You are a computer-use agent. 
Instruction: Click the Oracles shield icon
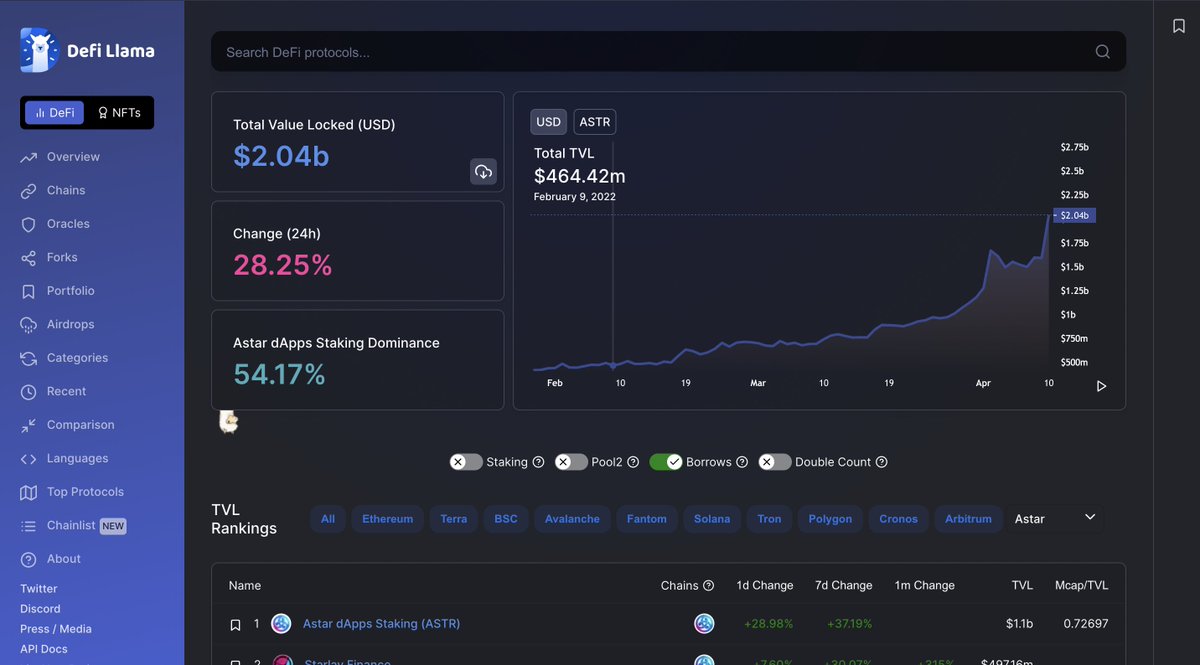coord(28,224)
